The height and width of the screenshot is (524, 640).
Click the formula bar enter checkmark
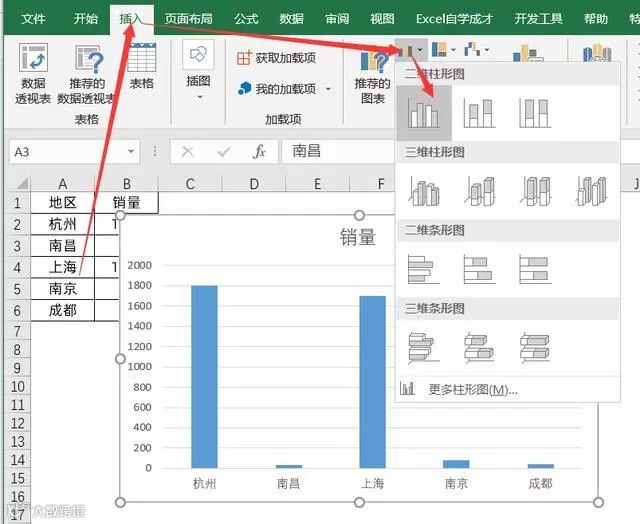click(x=224, y=152)
